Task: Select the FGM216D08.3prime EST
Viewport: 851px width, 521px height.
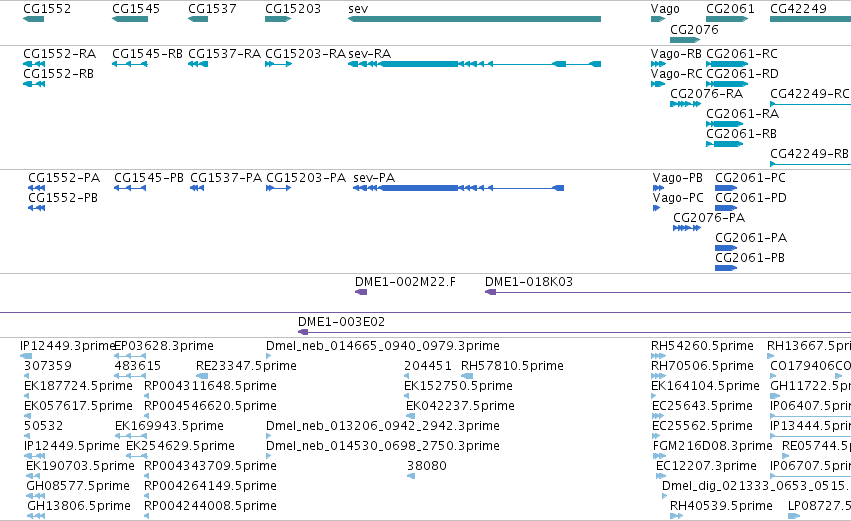Action: [x=659, y=456]
